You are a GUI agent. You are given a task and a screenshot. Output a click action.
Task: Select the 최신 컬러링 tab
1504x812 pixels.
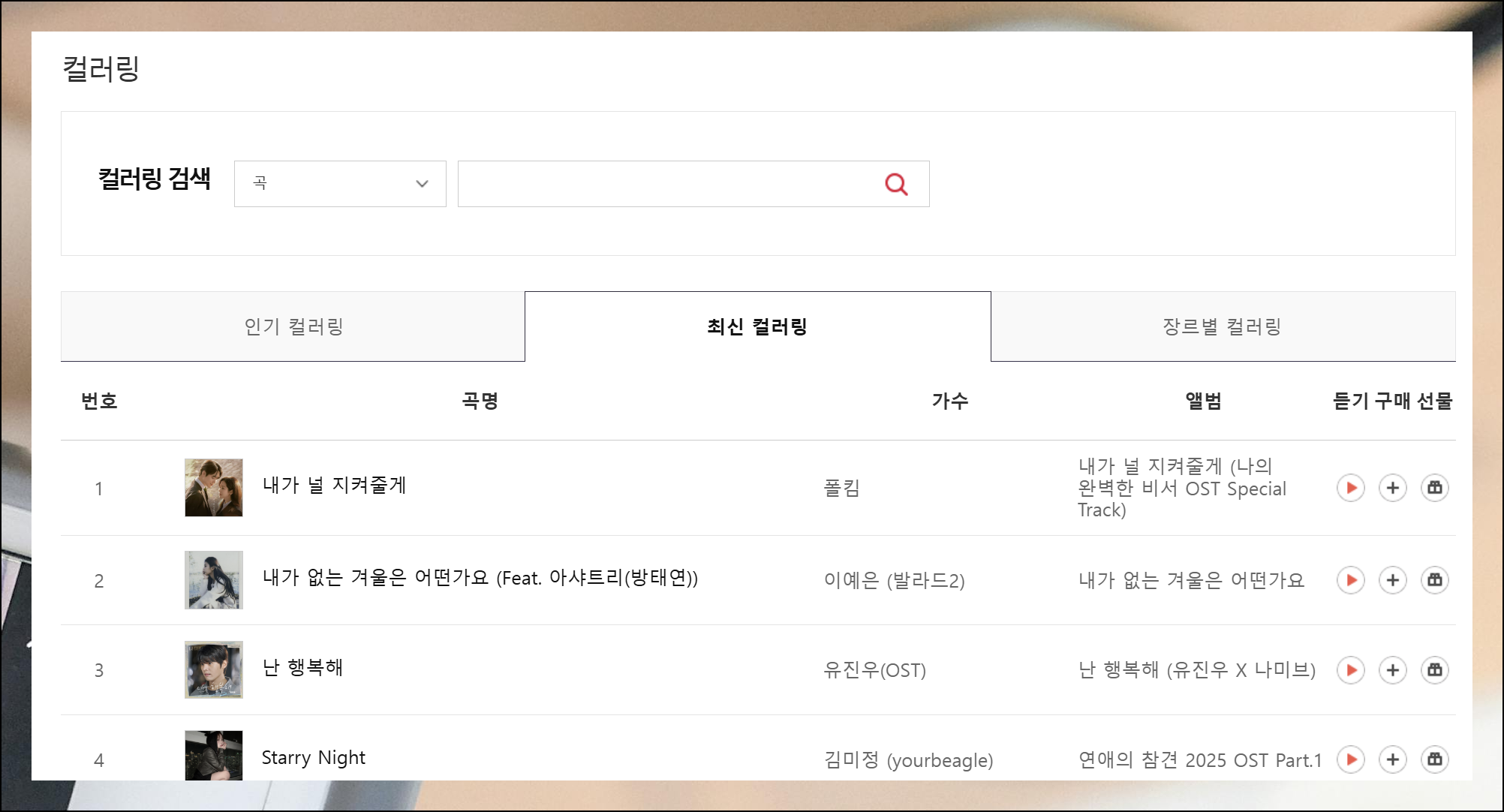[x=757, y=326]
